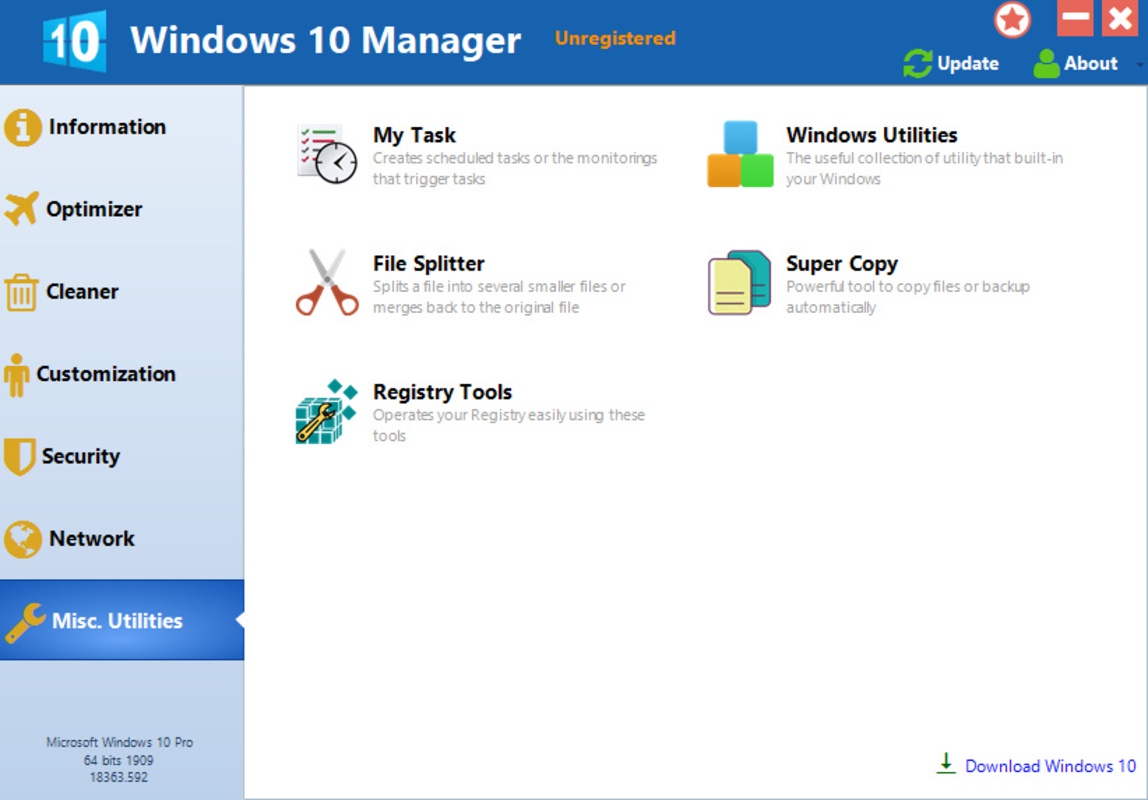This screenshot has height=800, width=1148.
Task: Minimize the Windows 10 Manager window
Action: coord(1074,19)
